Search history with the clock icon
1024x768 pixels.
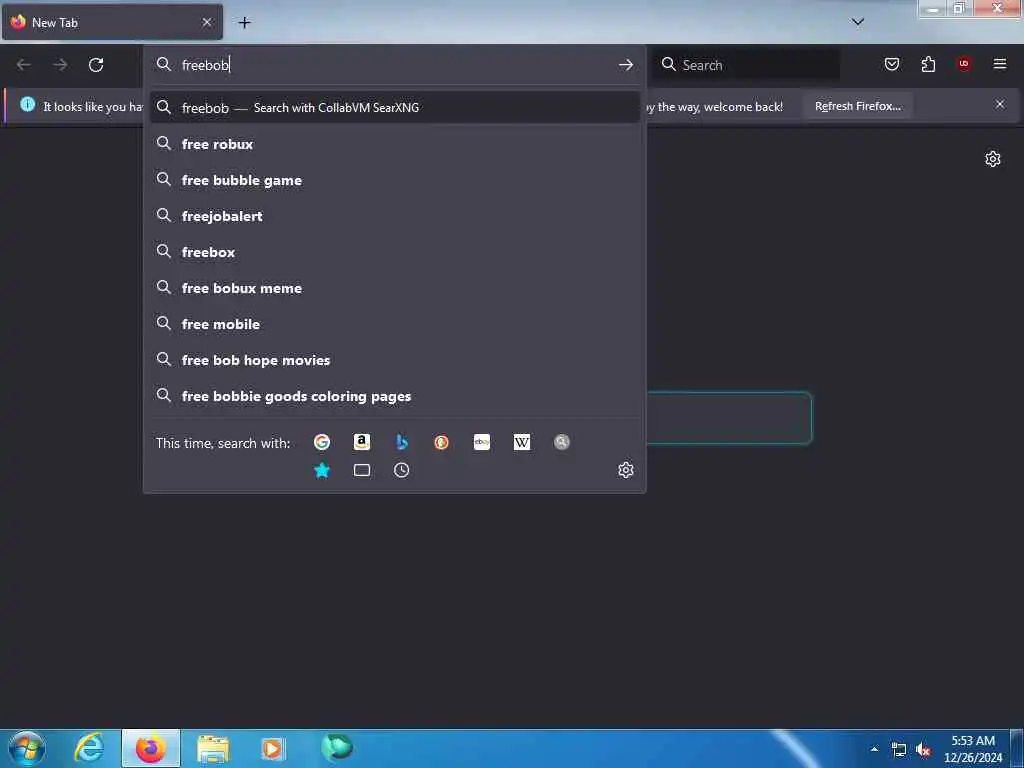point(402,470)
